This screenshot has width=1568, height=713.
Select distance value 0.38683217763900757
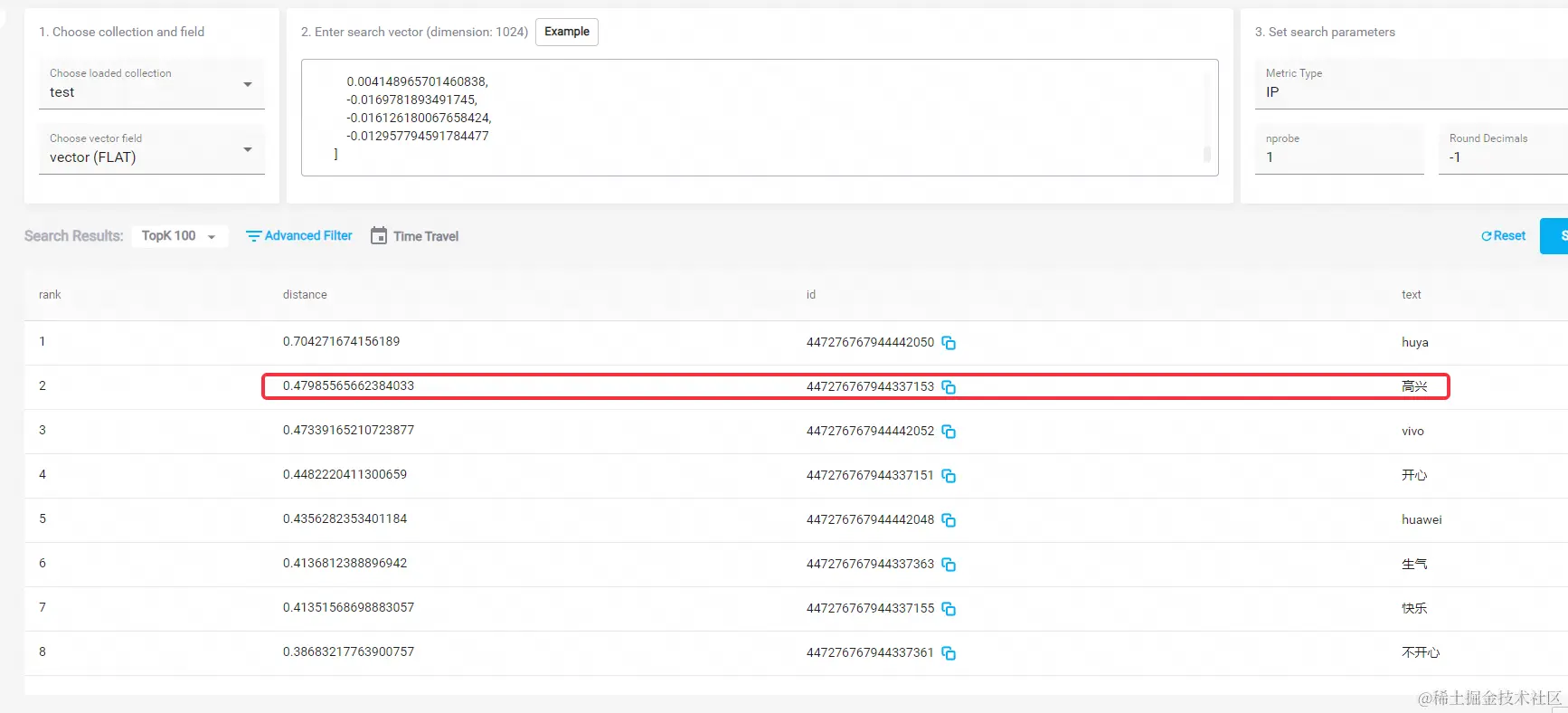(x=348, y=652)
